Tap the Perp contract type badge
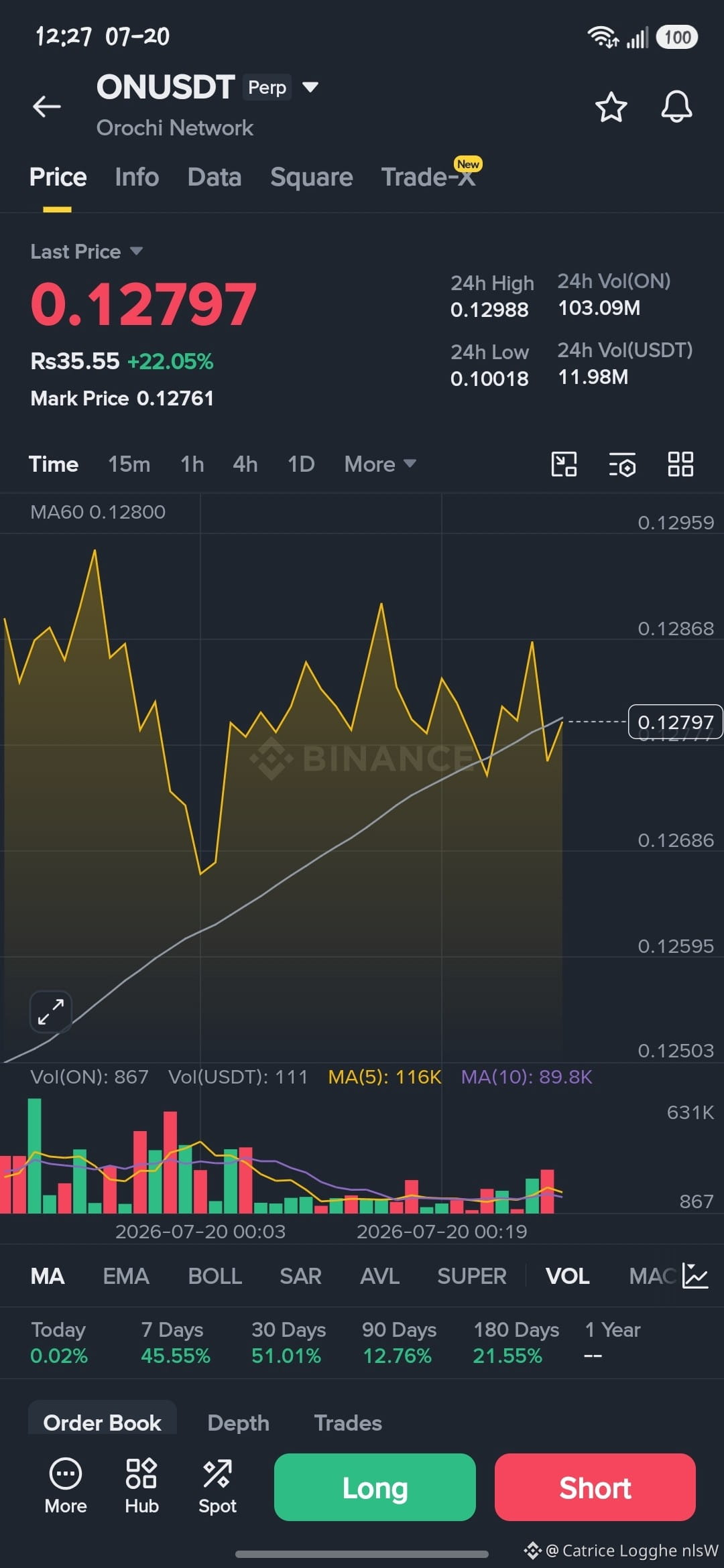The width and height of the screenshot is (724, 1568). click(x=267, y=87)
